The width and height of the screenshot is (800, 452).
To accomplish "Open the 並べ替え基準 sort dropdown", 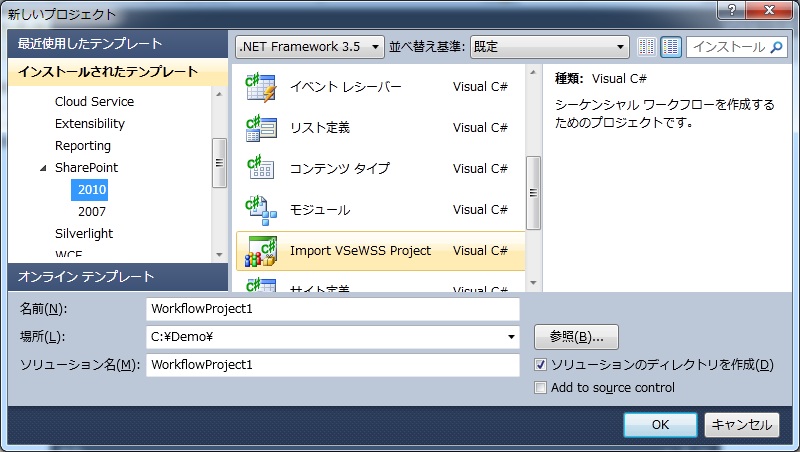I will point(549,47).
